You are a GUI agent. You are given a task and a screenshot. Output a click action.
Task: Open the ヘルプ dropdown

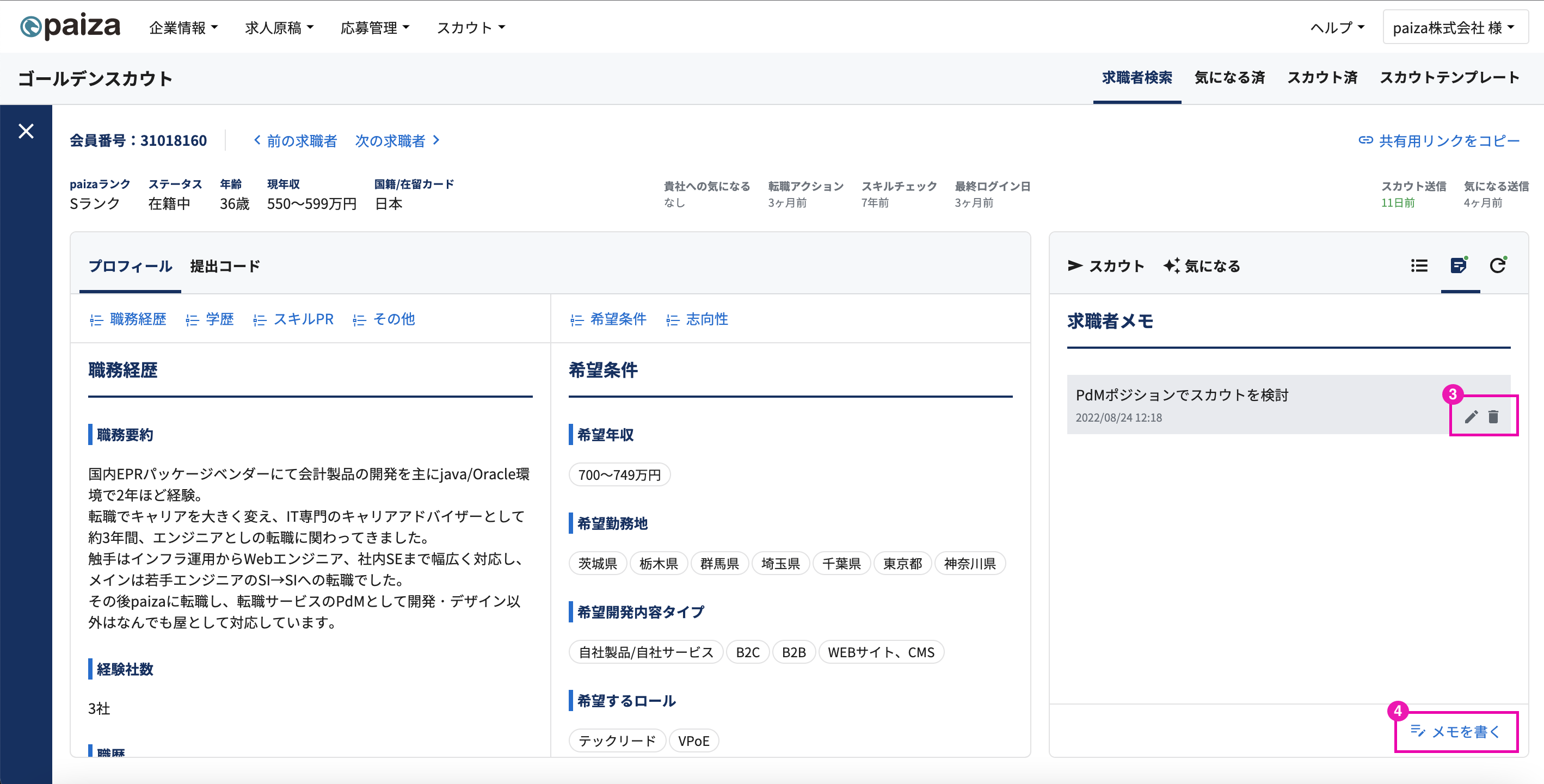click(1337, 28)
